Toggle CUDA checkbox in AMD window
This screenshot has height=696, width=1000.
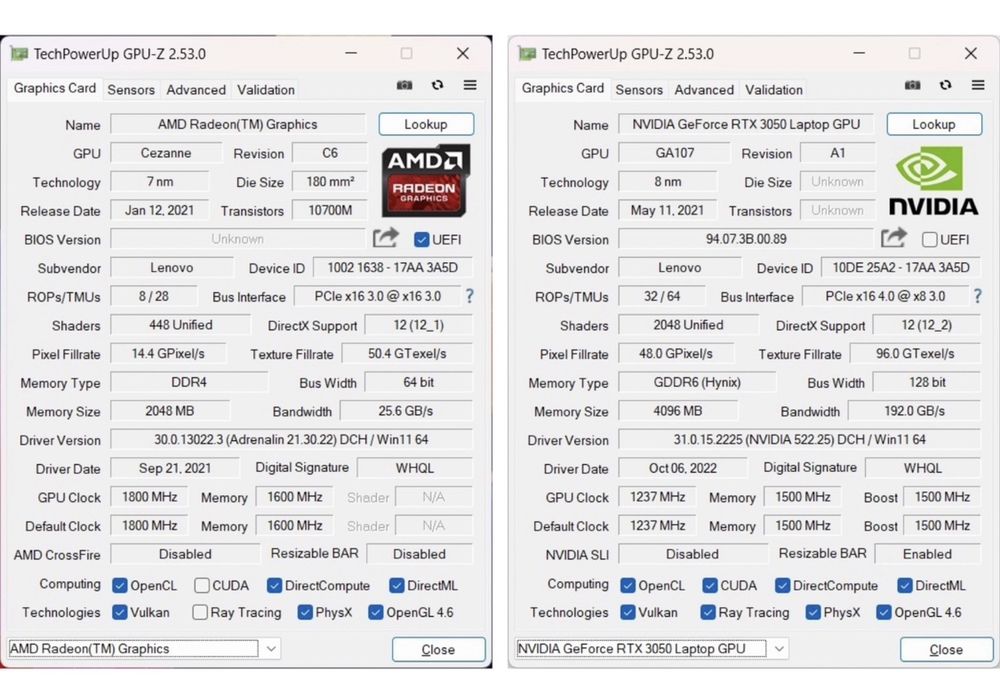point(202,586)
